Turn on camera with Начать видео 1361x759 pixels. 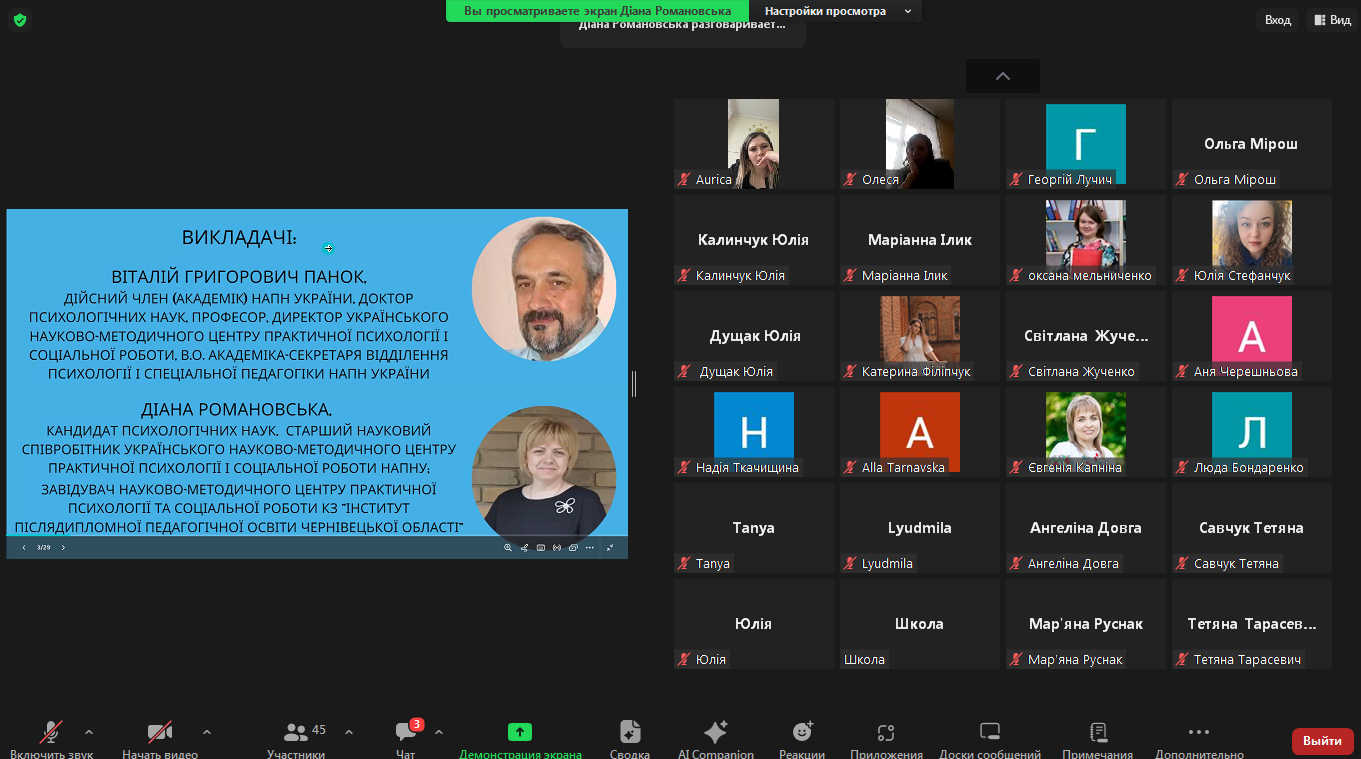159,733
